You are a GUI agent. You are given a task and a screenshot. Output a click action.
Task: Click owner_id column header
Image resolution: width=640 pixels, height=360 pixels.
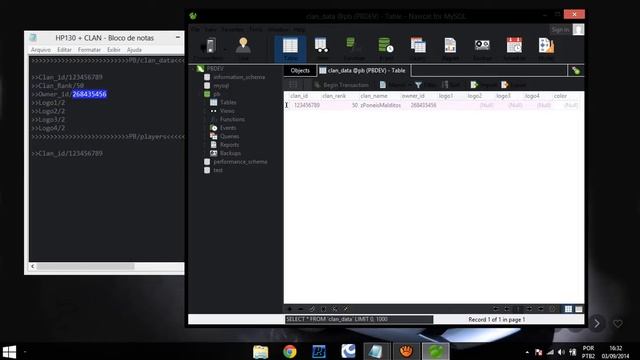[413, 96]
